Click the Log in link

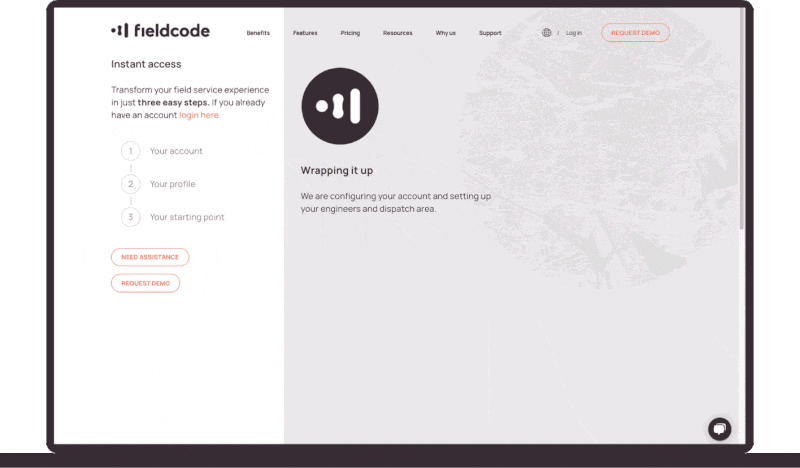[574, 33]
